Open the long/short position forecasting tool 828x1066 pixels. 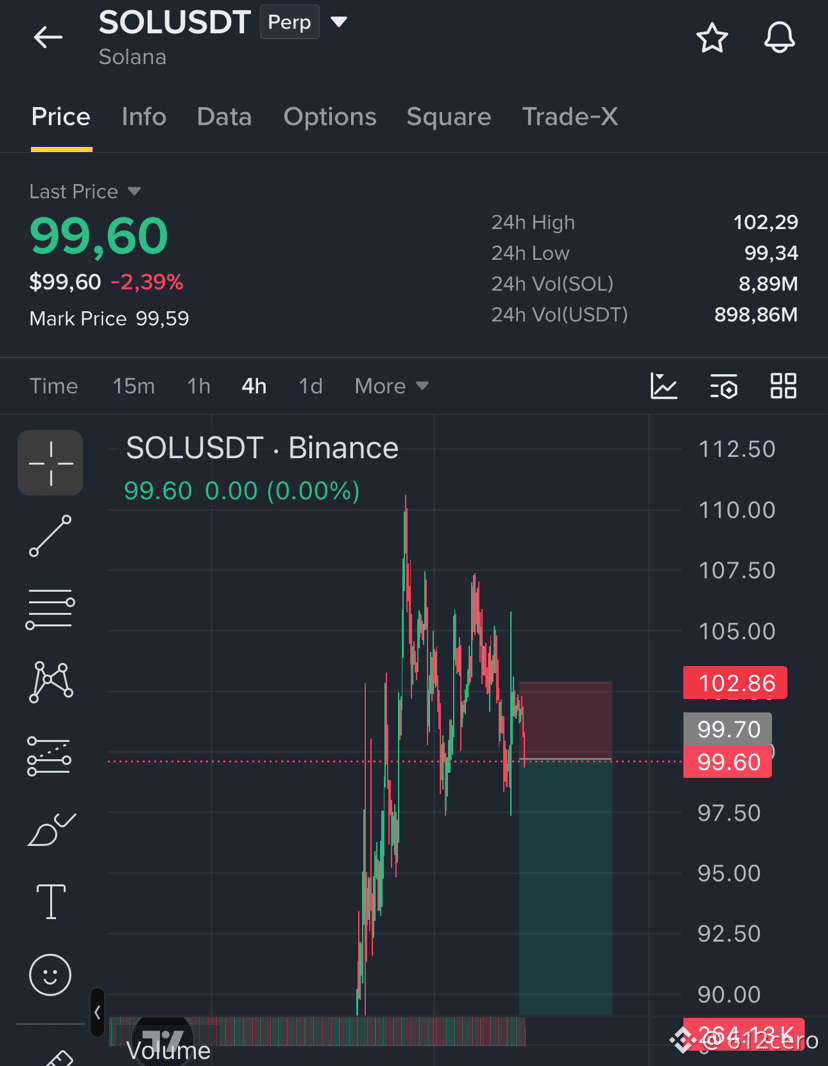pos(49,756)
